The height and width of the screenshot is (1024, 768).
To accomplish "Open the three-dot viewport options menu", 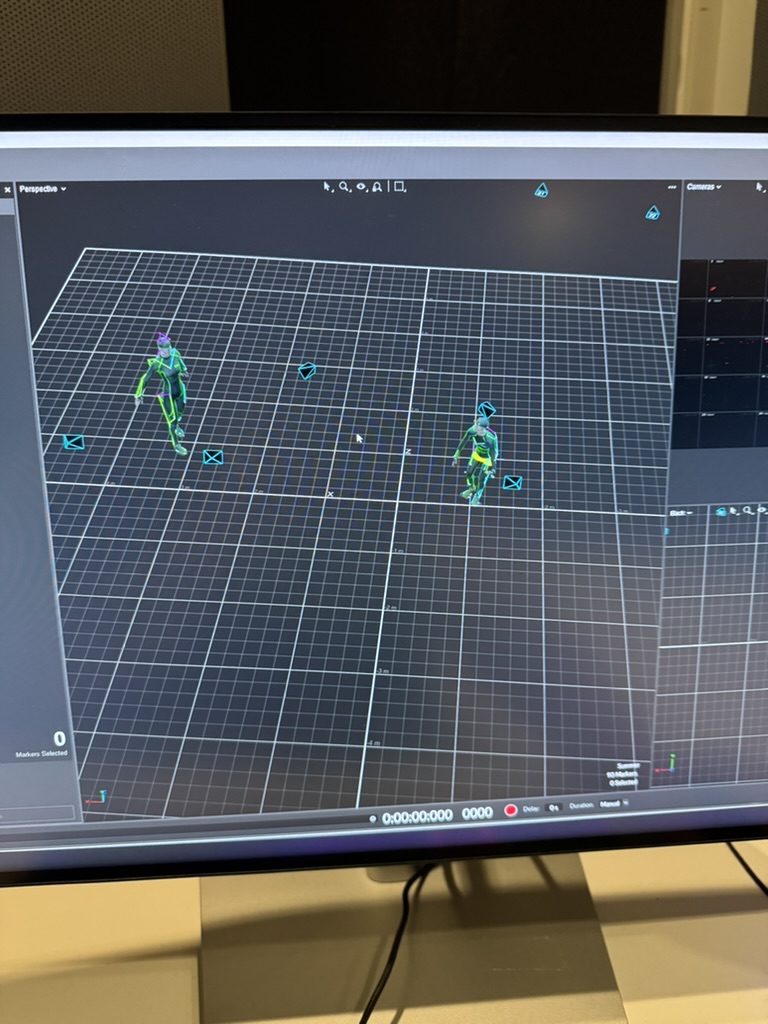I will coord(672,187).
